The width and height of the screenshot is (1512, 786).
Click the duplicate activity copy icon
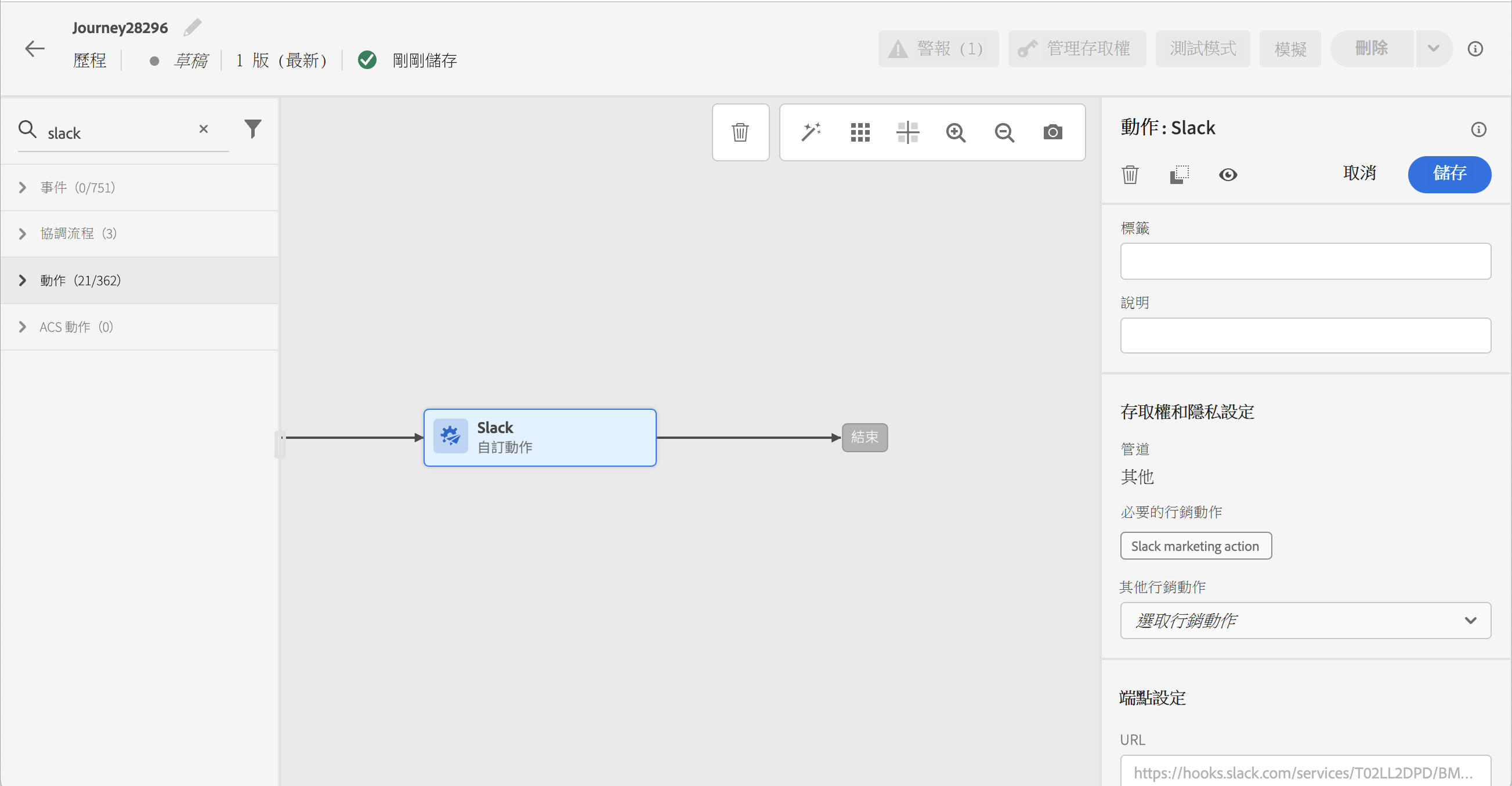[1179, 175]
